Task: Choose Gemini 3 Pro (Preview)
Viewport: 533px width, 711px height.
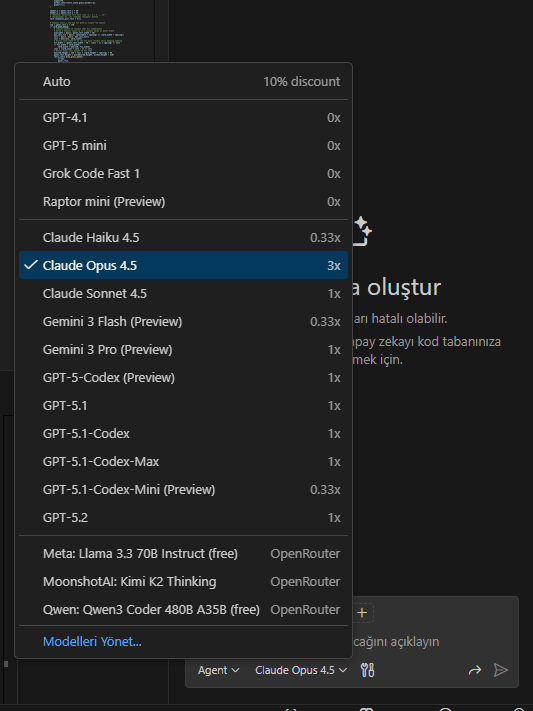Action: (x=183, y=350)
